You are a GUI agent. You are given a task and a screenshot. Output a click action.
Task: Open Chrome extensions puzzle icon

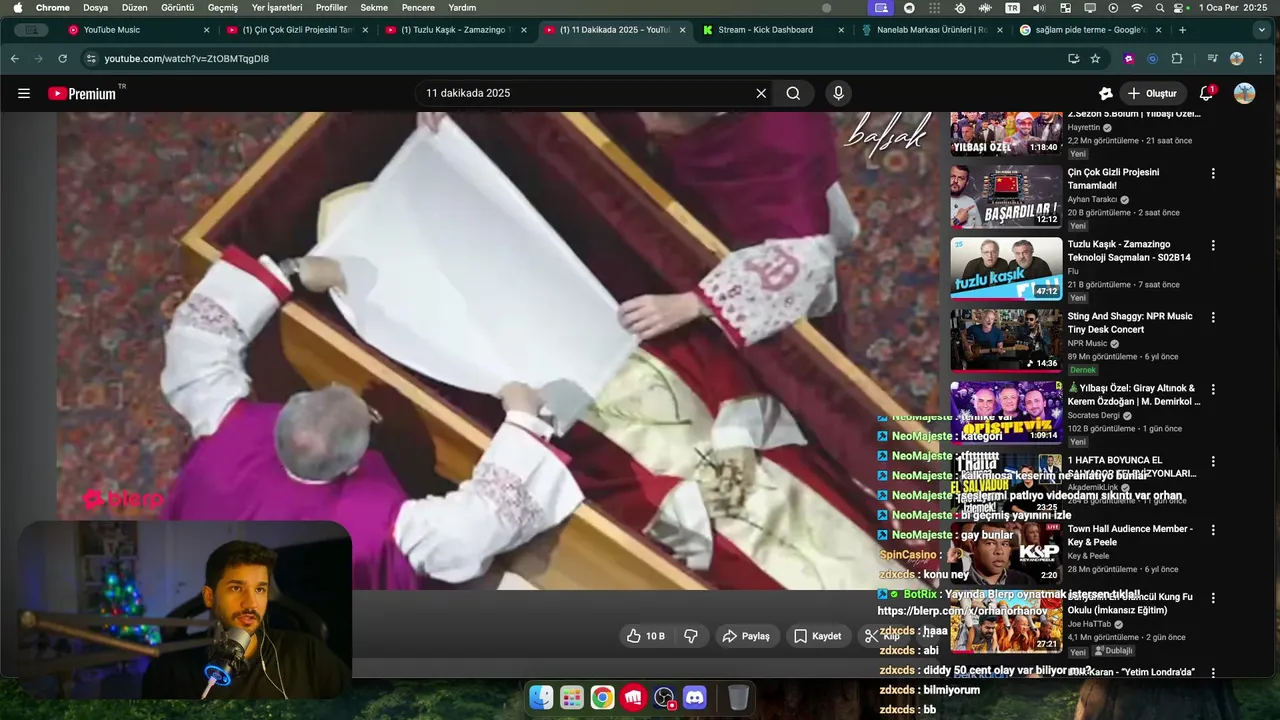click(x=1177, y=59)
